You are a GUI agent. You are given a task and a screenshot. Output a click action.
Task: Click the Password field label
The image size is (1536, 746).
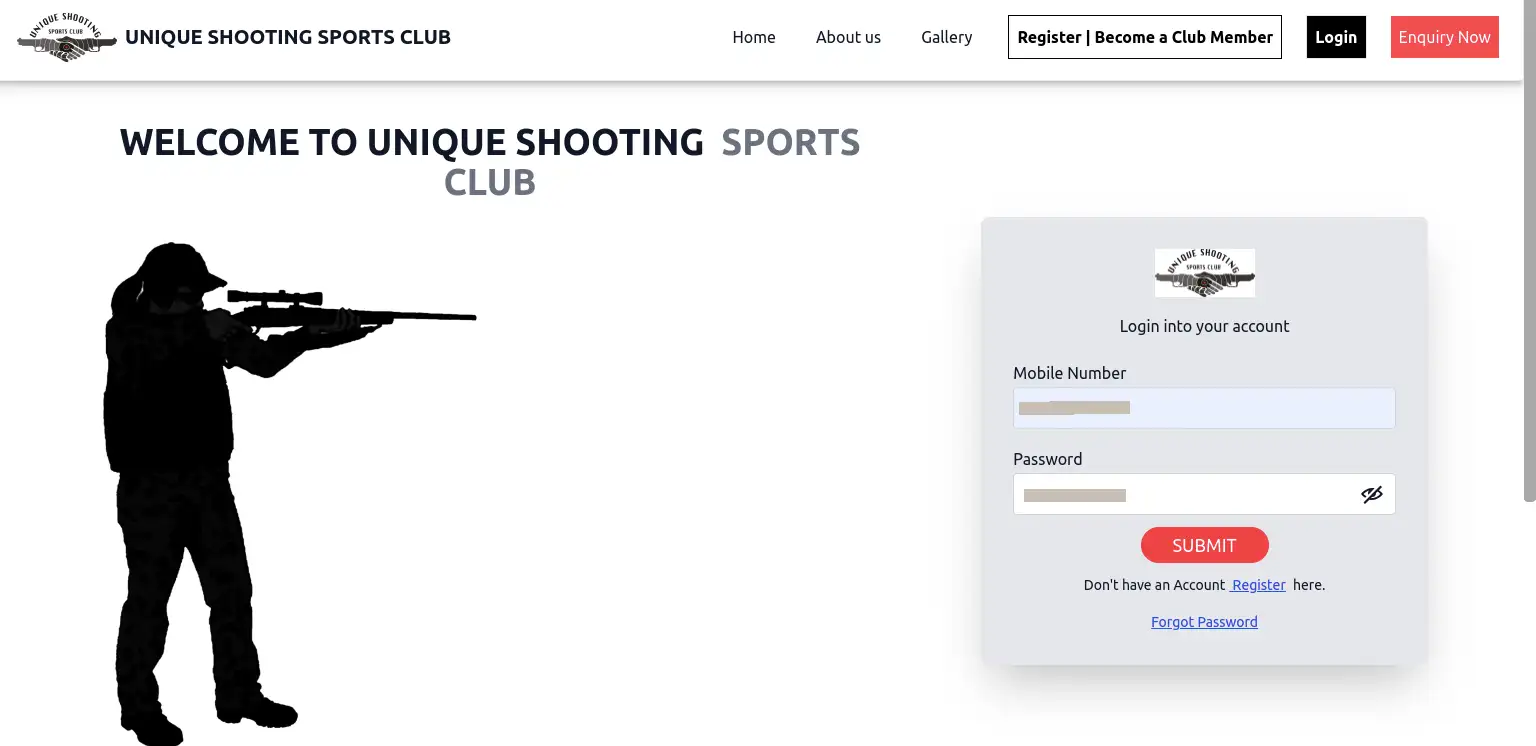click(1047, 459)
